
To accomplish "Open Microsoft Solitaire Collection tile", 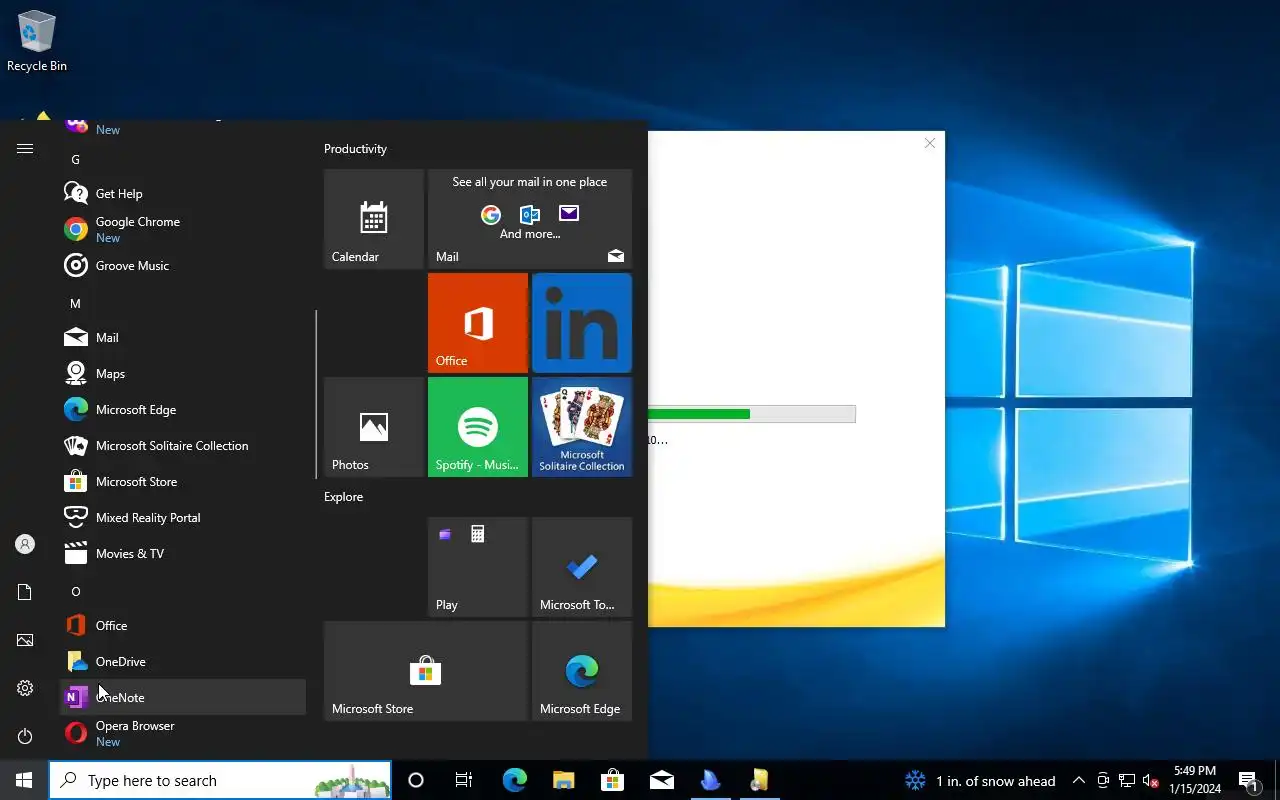I will pos(582,427).
